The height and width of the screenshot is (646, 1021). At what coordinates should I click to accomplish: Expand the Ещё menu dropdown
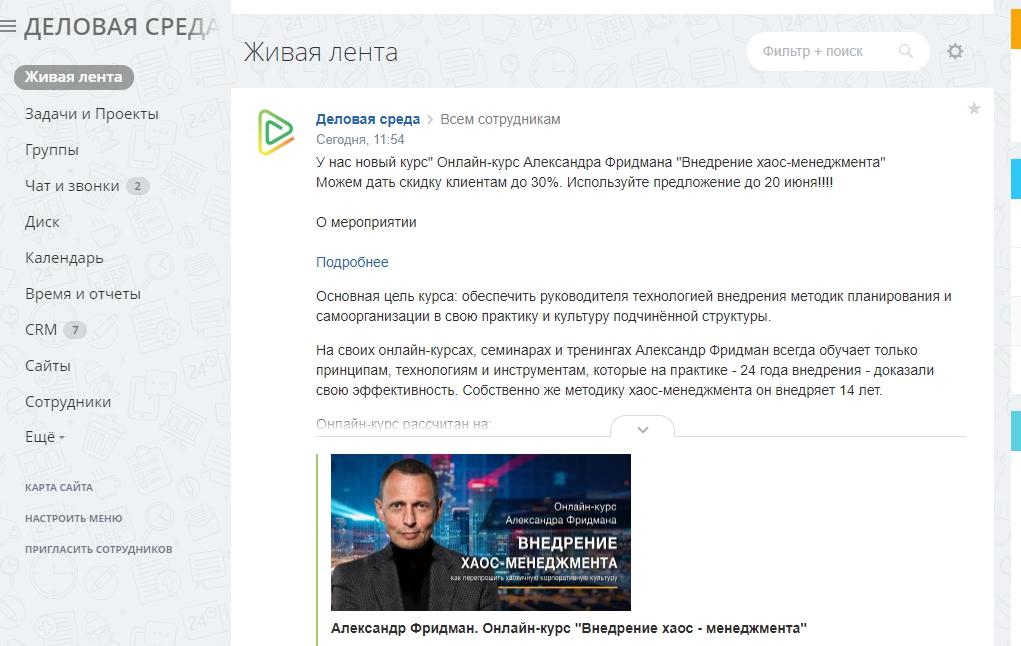[45, 437]
